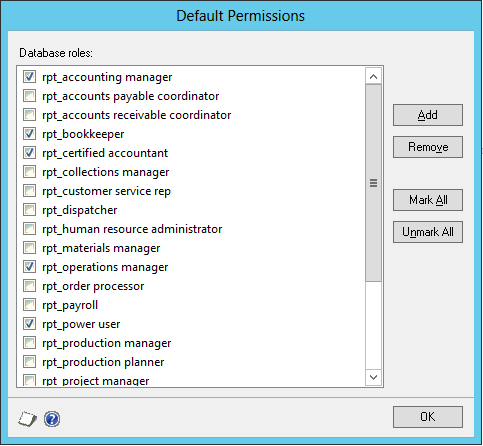
Task: Uncheck the rpt_bookkeeper checkbox
Action: pos(29,134)
